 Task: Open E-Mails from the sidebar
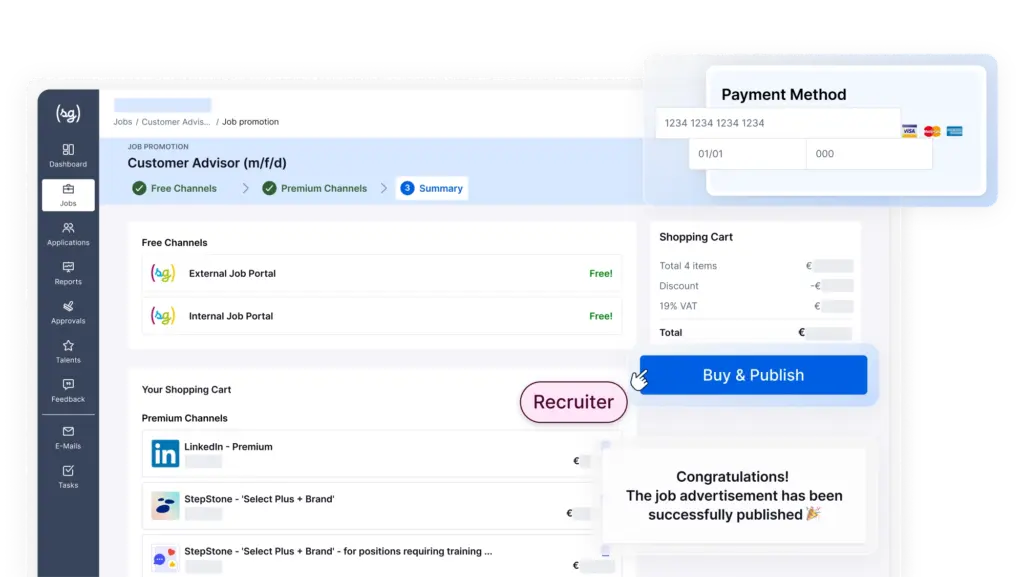click(68, 432)
